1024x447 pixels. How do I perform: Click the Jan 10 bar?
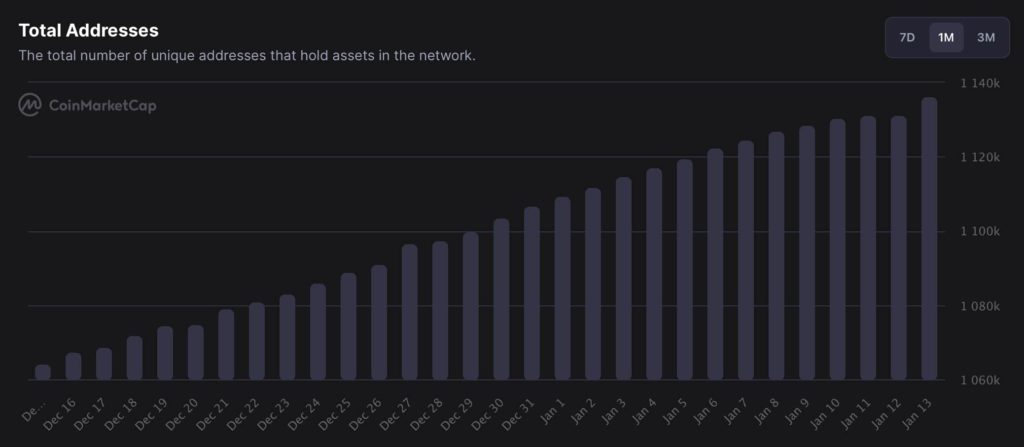pos(838,249)
